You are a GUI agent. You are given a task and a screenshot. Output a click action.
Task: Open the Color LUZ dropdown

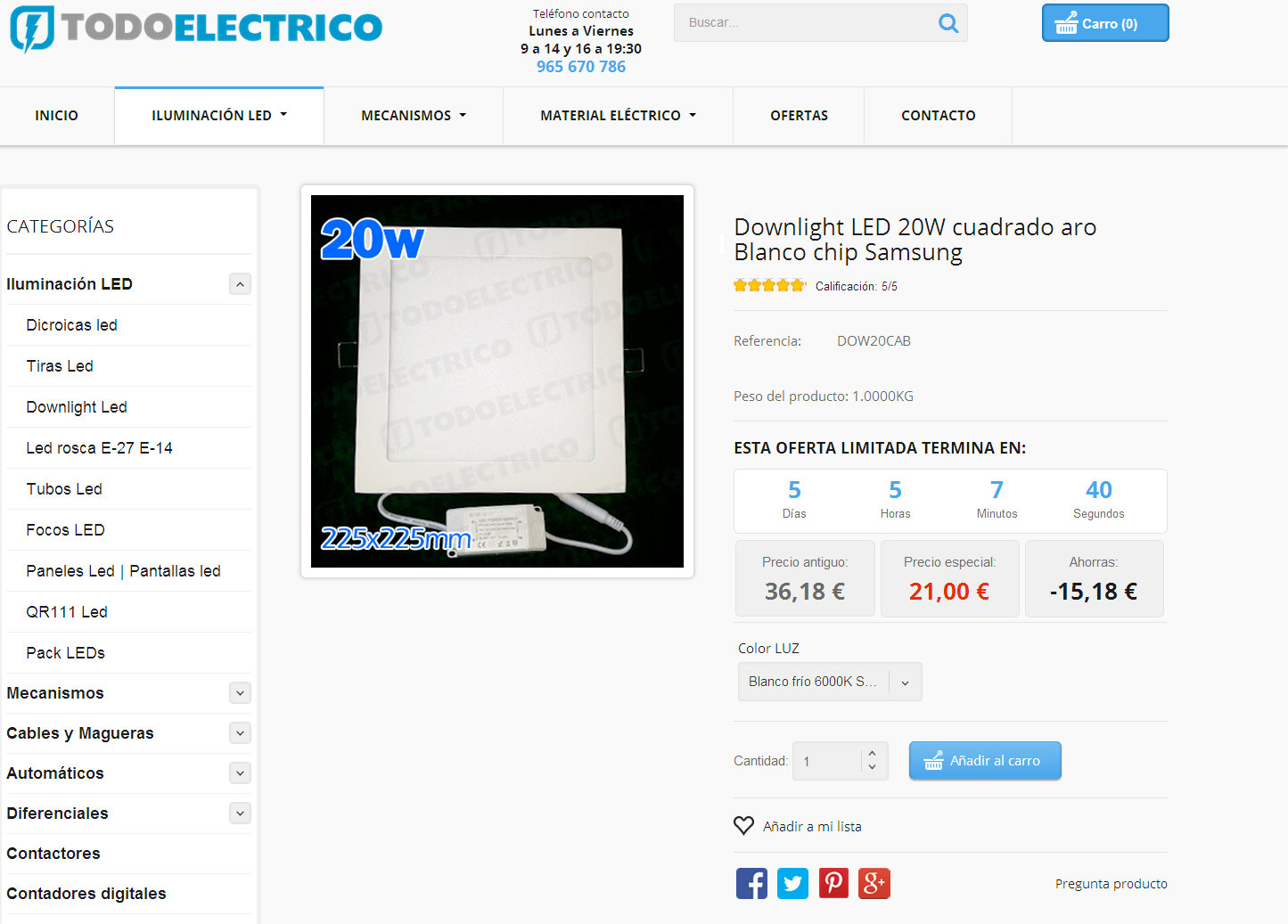point(830,682)
